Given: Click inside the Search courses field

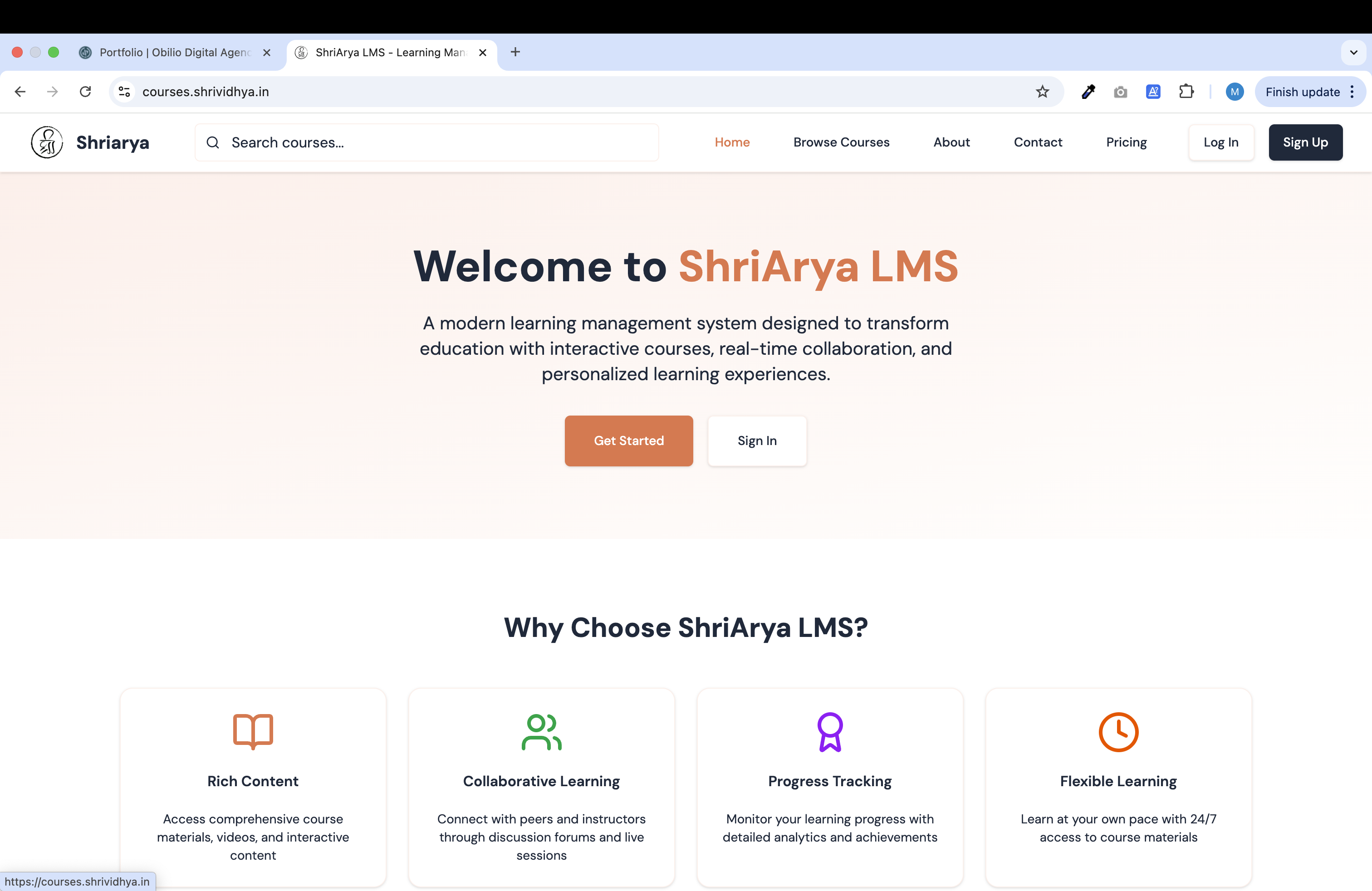Looking at the screenshot, I should 403,142.
